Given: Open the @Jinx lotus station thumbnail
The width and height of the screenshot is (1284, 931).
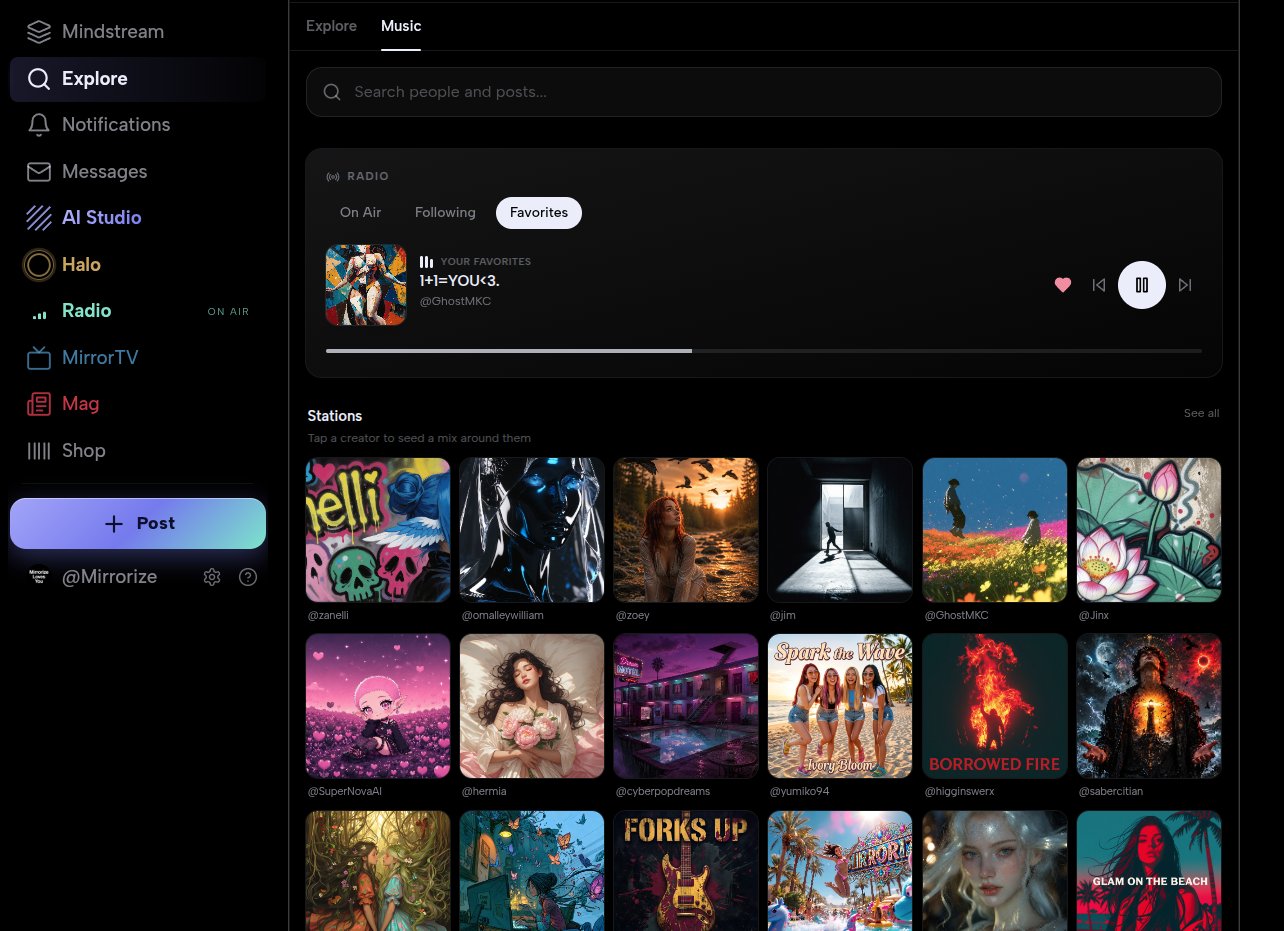Looking at the screenshot, I should (x=1149, y=530).
